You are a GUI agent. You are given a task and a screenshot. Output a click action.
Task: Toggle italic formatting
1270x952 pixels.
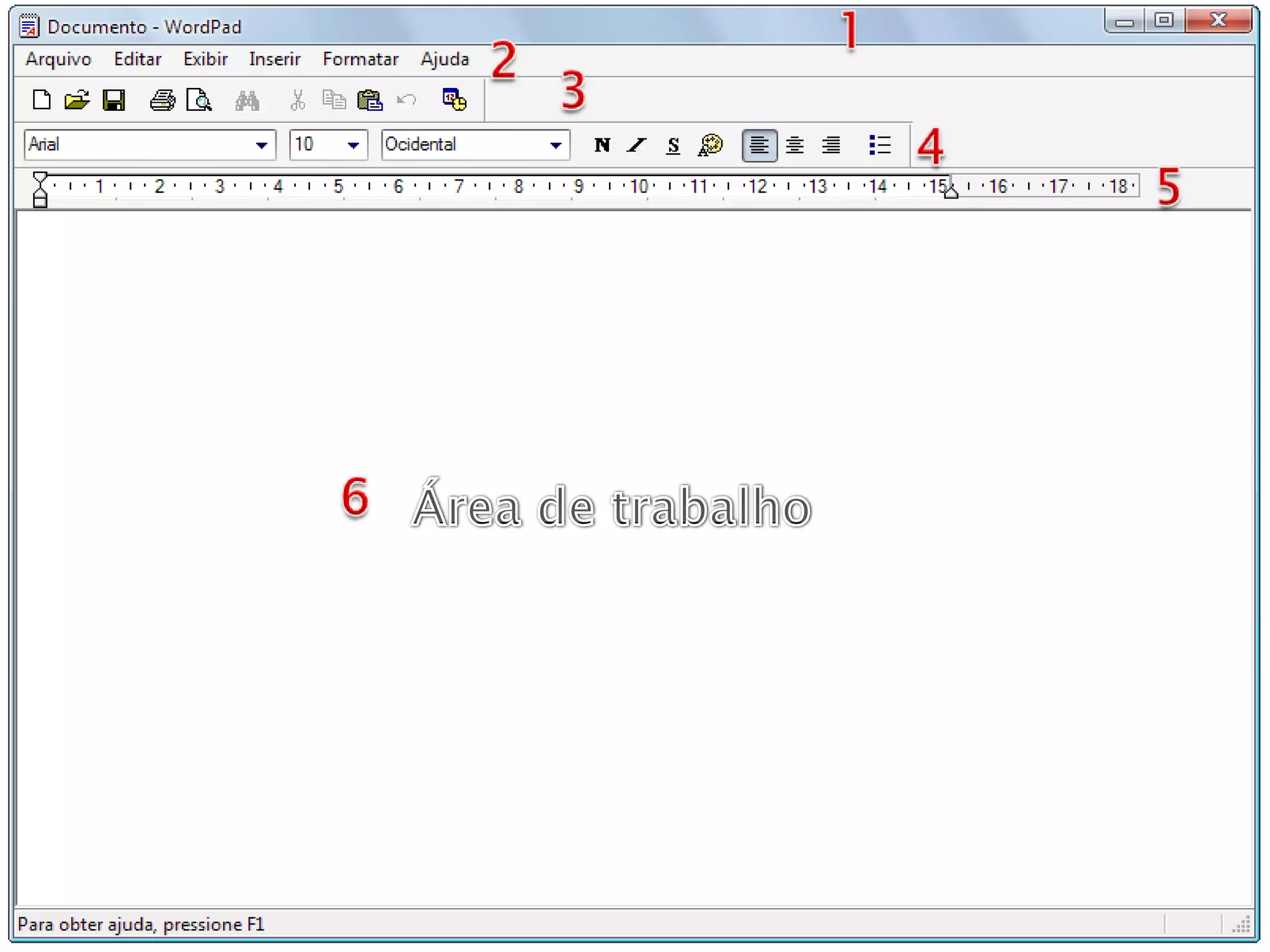pyautogui.click(x=637, y=145)
